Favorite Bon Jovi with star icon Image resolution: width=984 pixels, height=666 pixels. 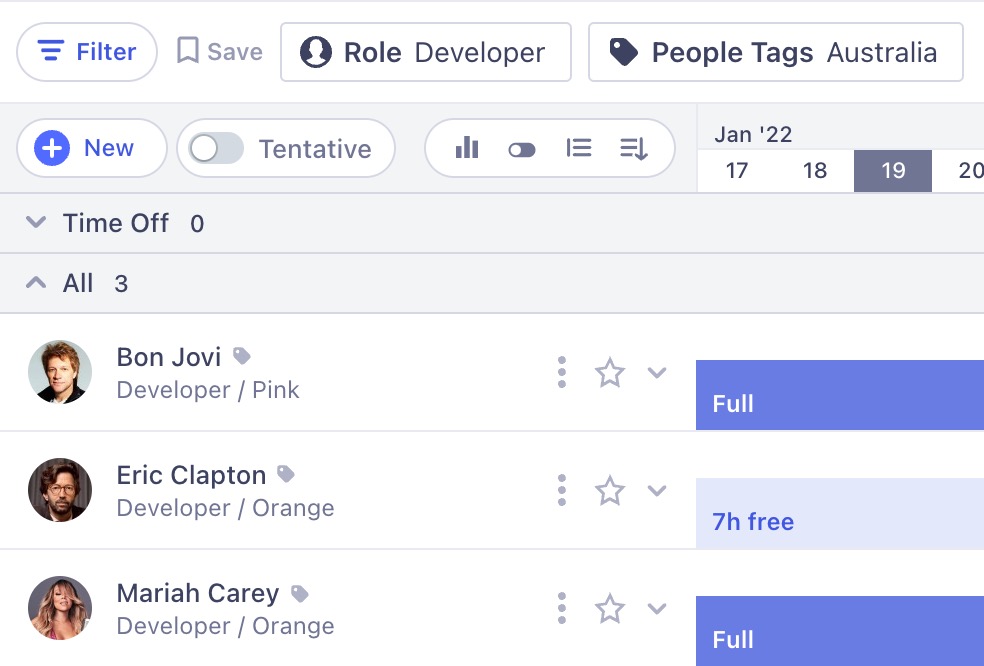click(x=610, y=373)
